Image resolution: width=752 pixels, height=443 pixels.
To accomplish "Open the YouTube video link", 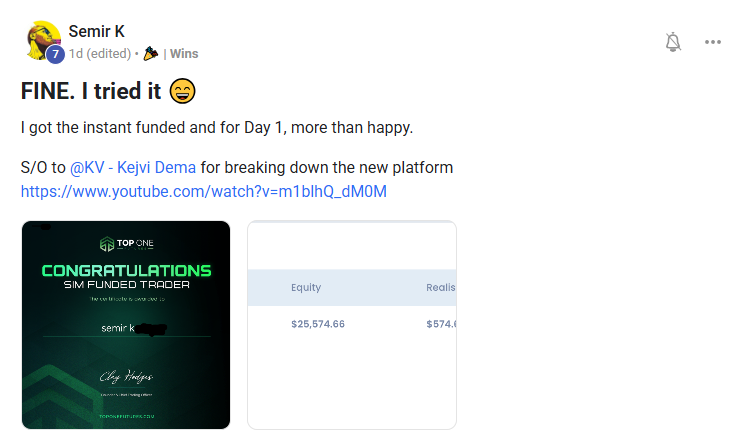I will click(203, 190).
